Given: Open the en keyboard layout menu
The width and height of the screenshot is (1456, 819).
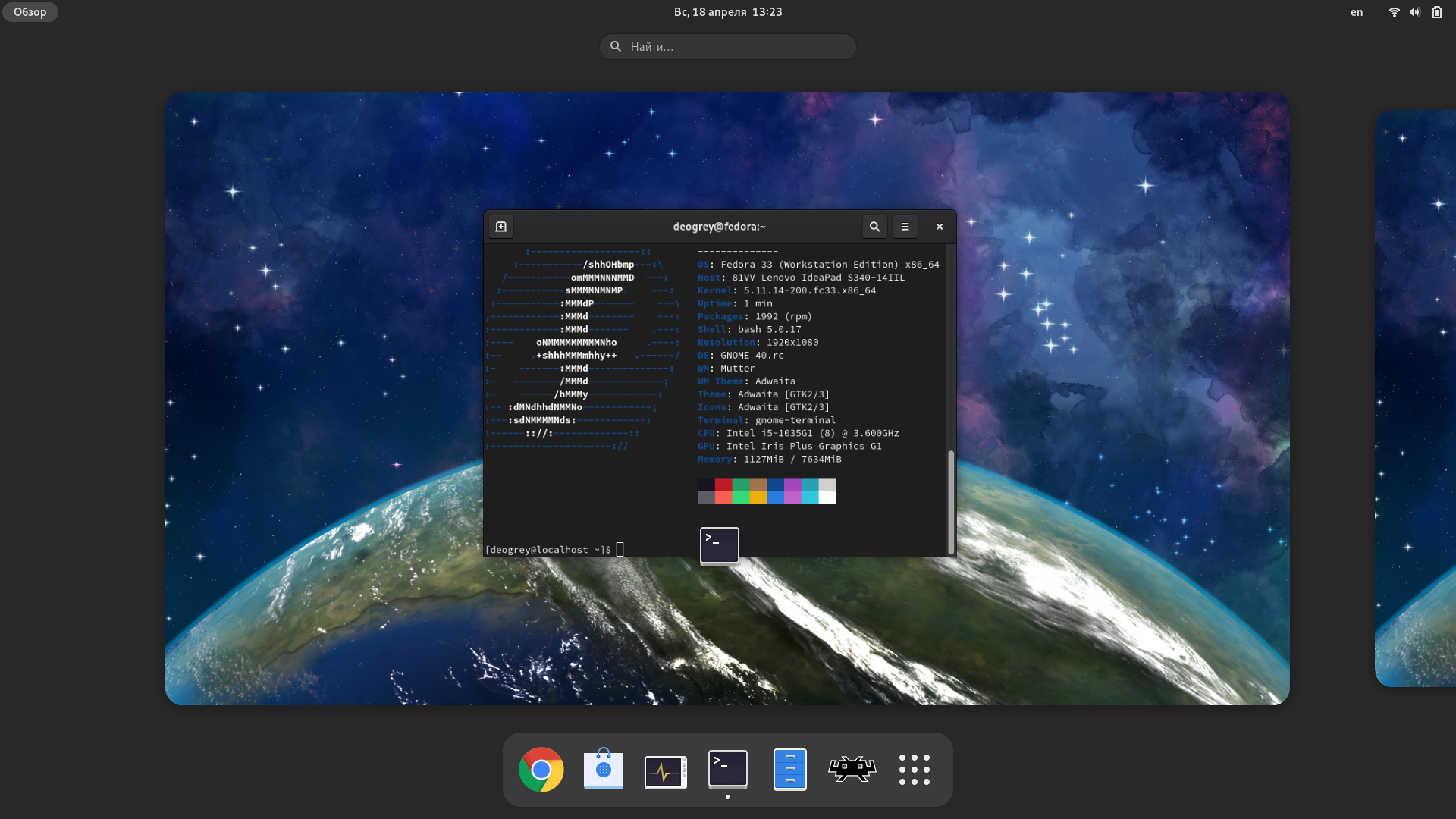Looking at the screenshot, I should (1357, 12).
